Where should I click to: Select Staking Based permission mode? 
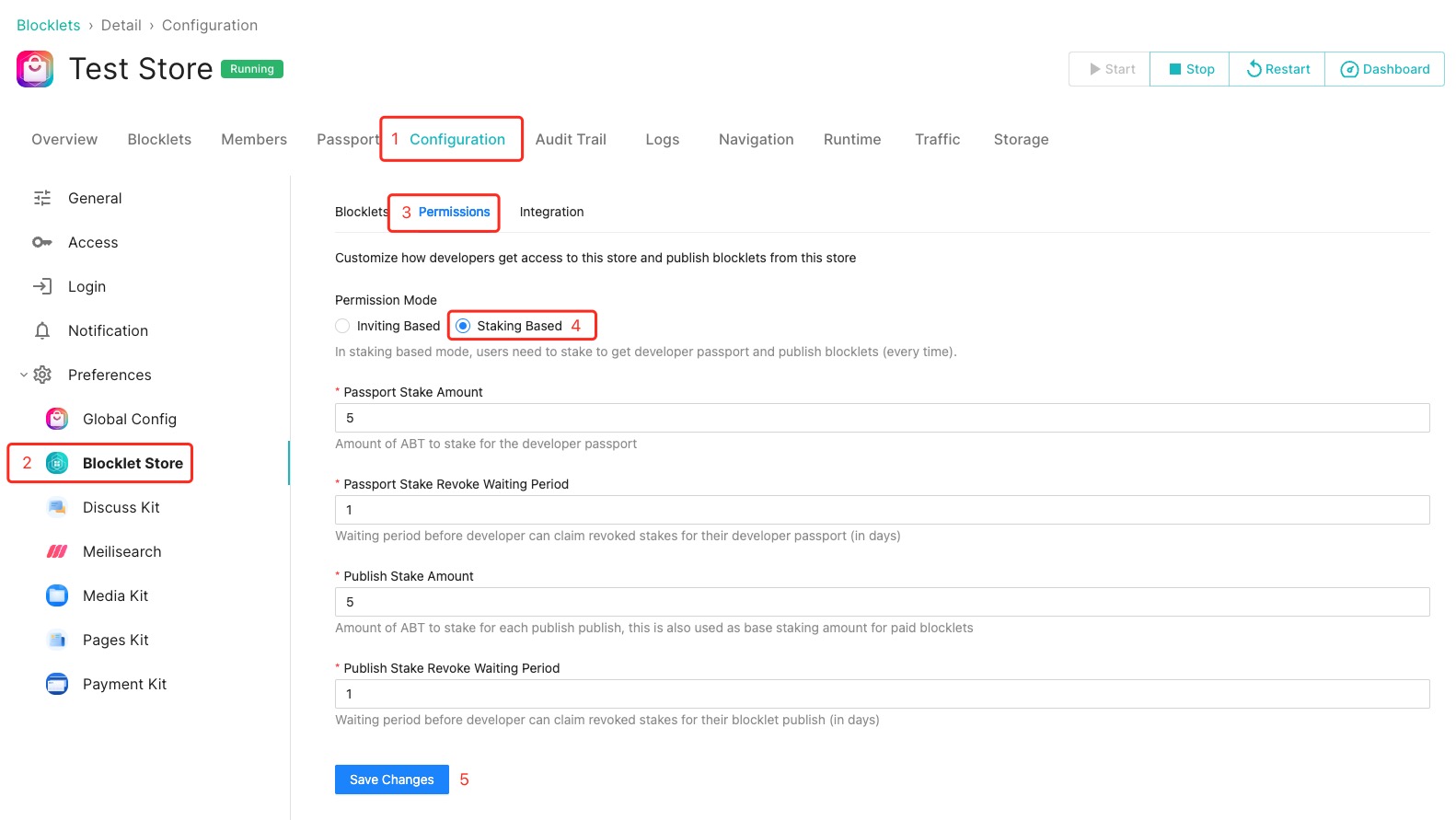[463, 326]
